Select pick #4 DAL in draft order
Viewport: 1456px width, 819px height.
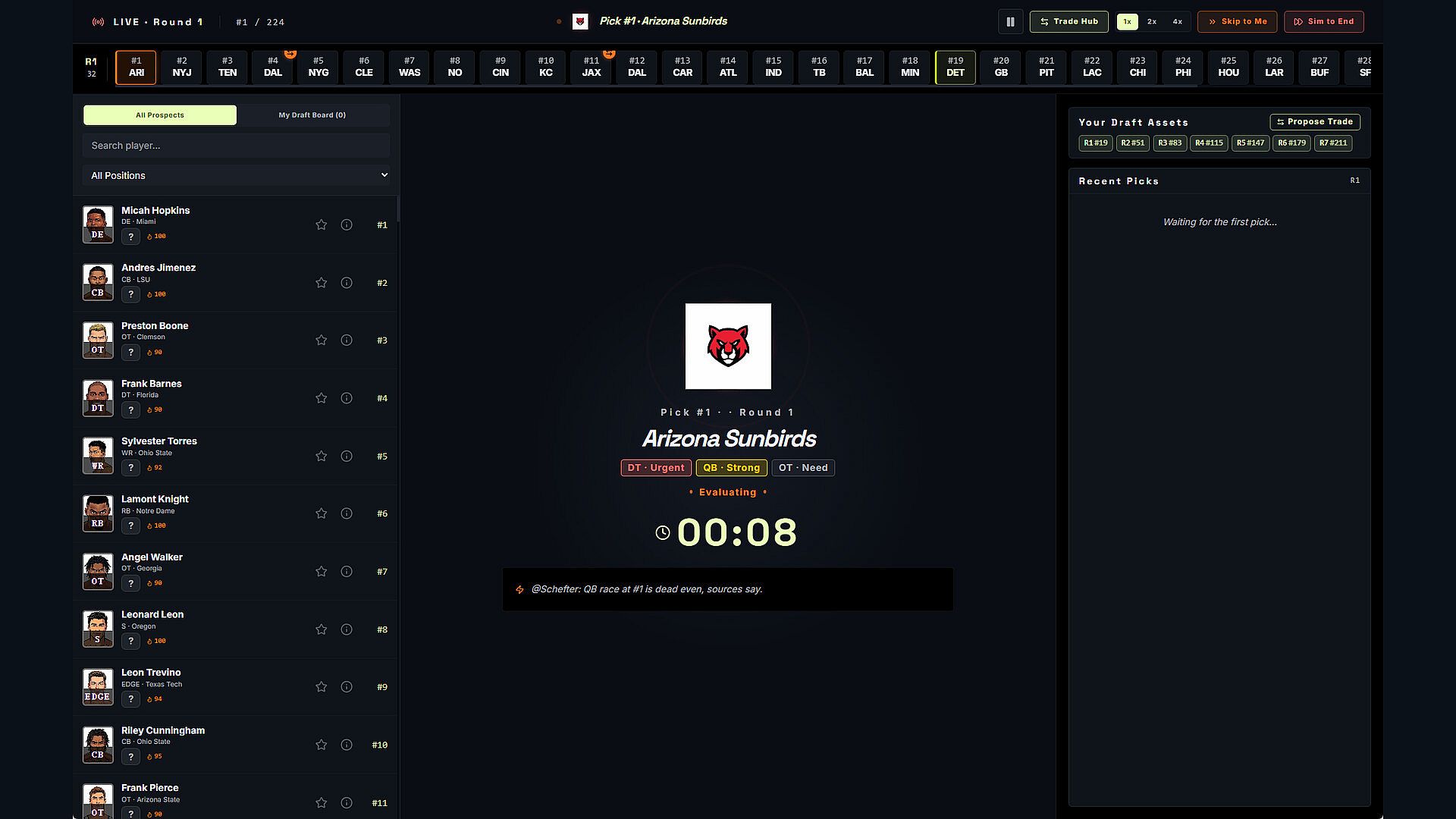(273, 67)
